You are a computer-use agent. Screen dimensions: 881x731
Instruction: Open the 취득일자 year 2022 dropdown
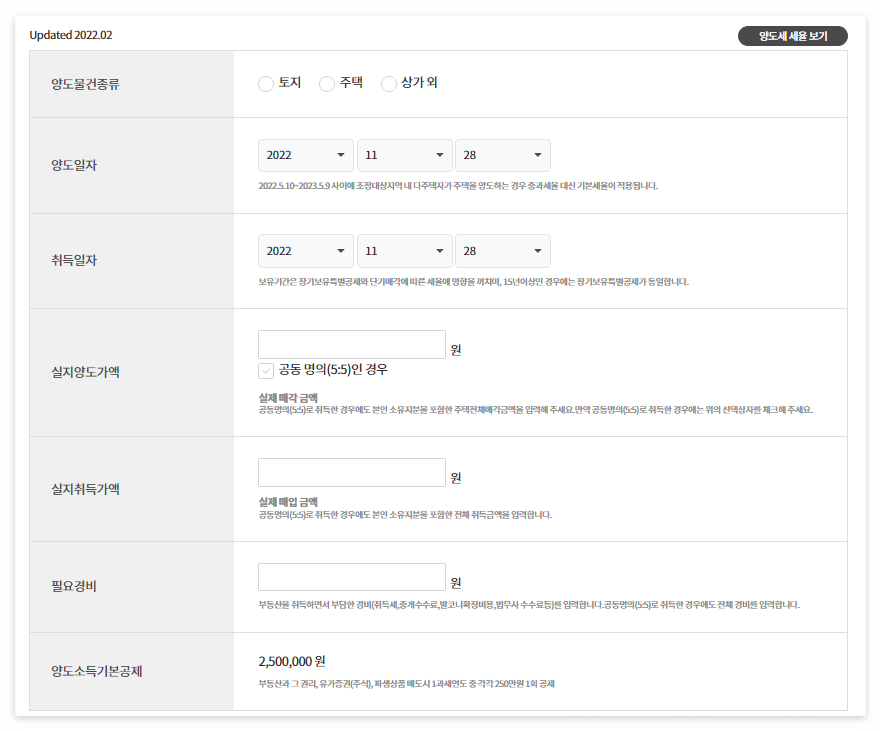[305, 251]
